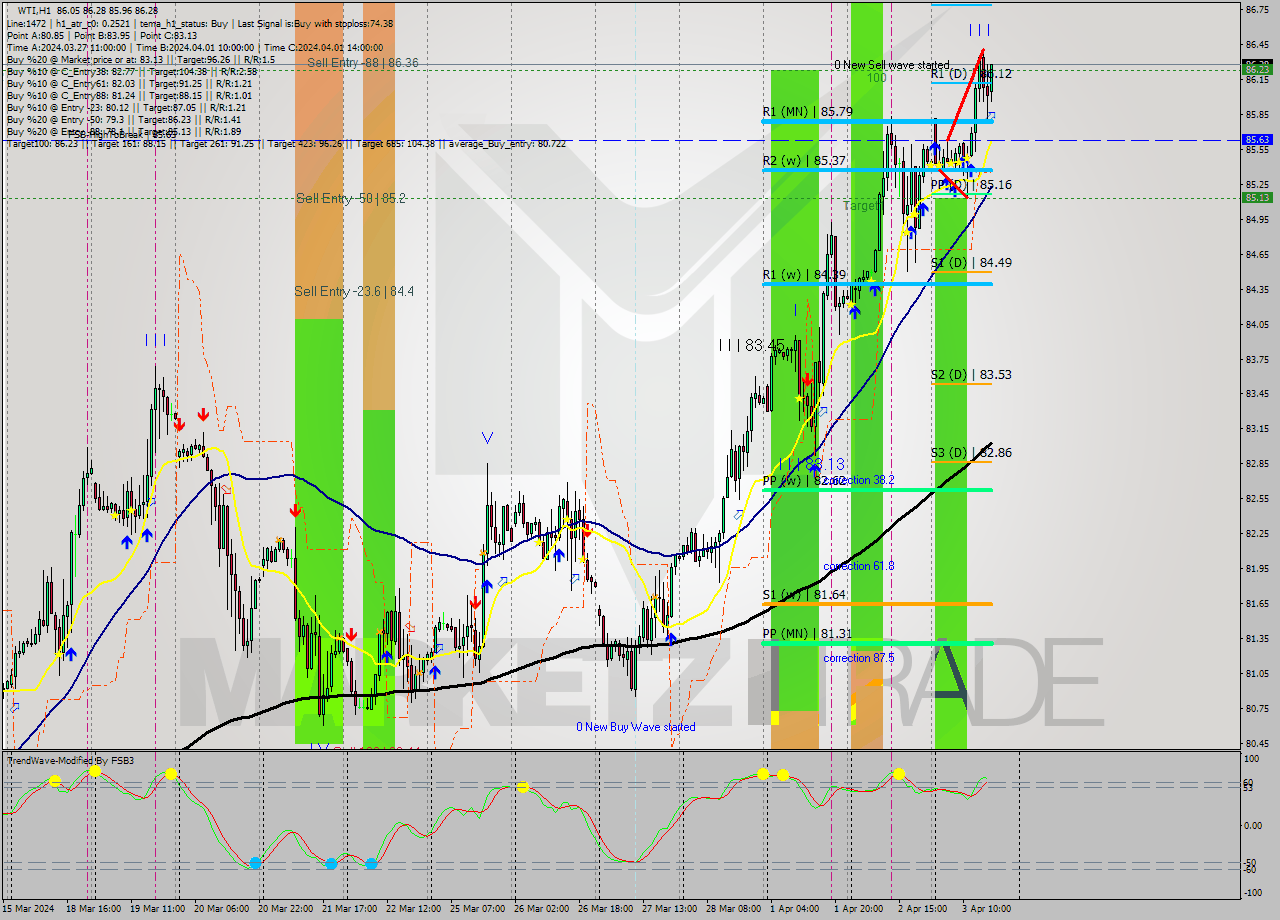
Task: Click the 26 Mar 02:00 time label
Action: tap(541, 909)
